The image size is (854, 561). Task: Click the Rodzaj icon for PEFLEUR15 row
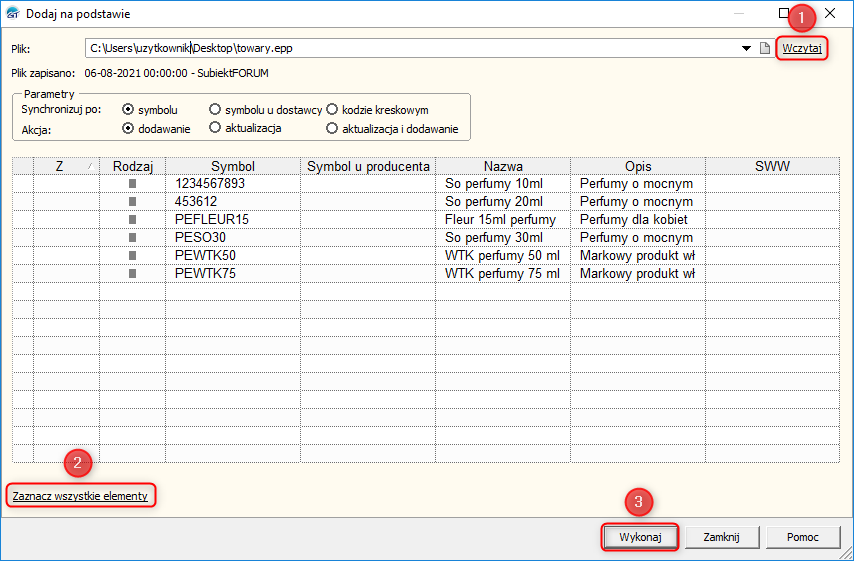coord(132,220)
